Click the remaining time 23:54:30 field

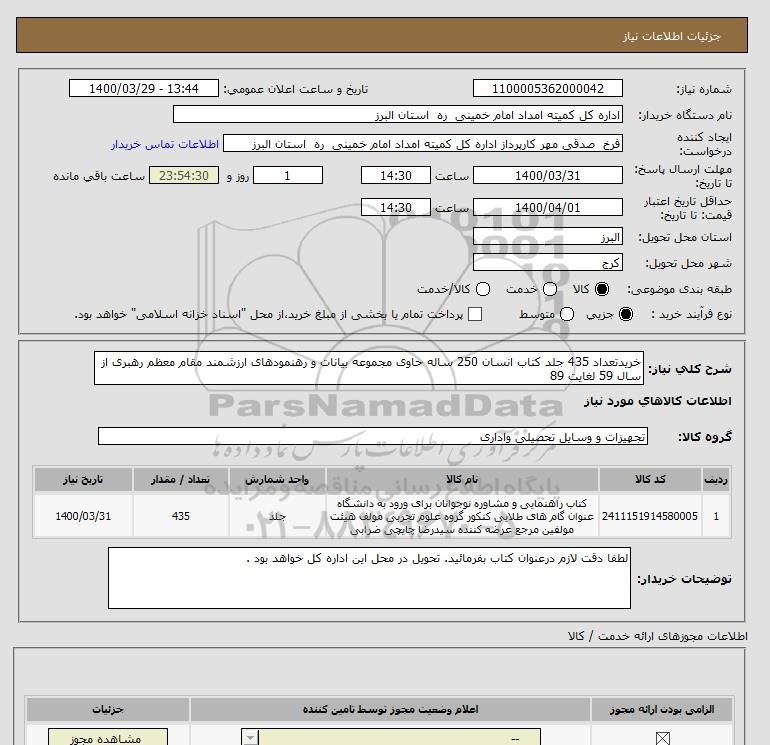coord(184,175)
